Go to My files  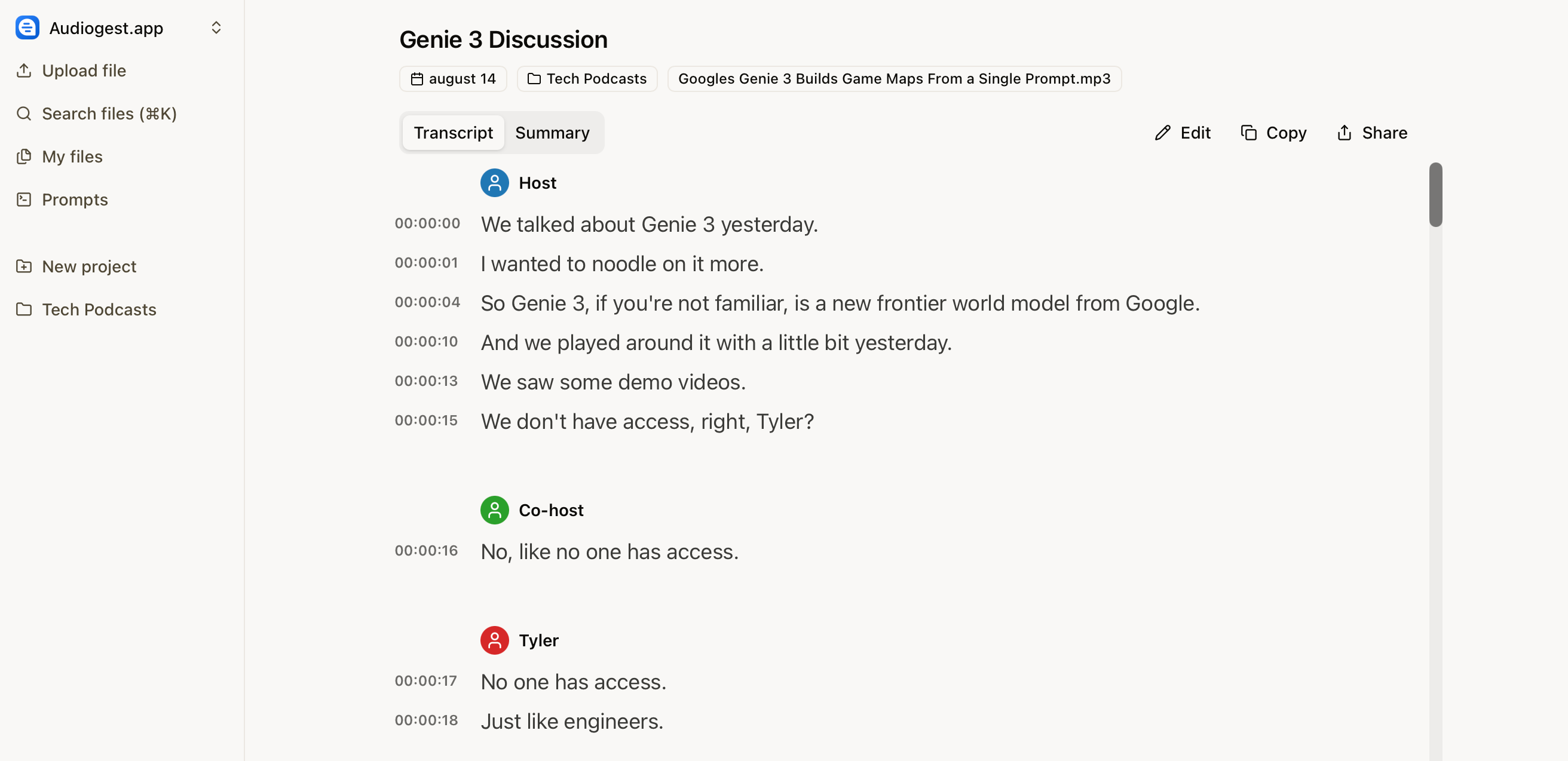click(72, 157)
